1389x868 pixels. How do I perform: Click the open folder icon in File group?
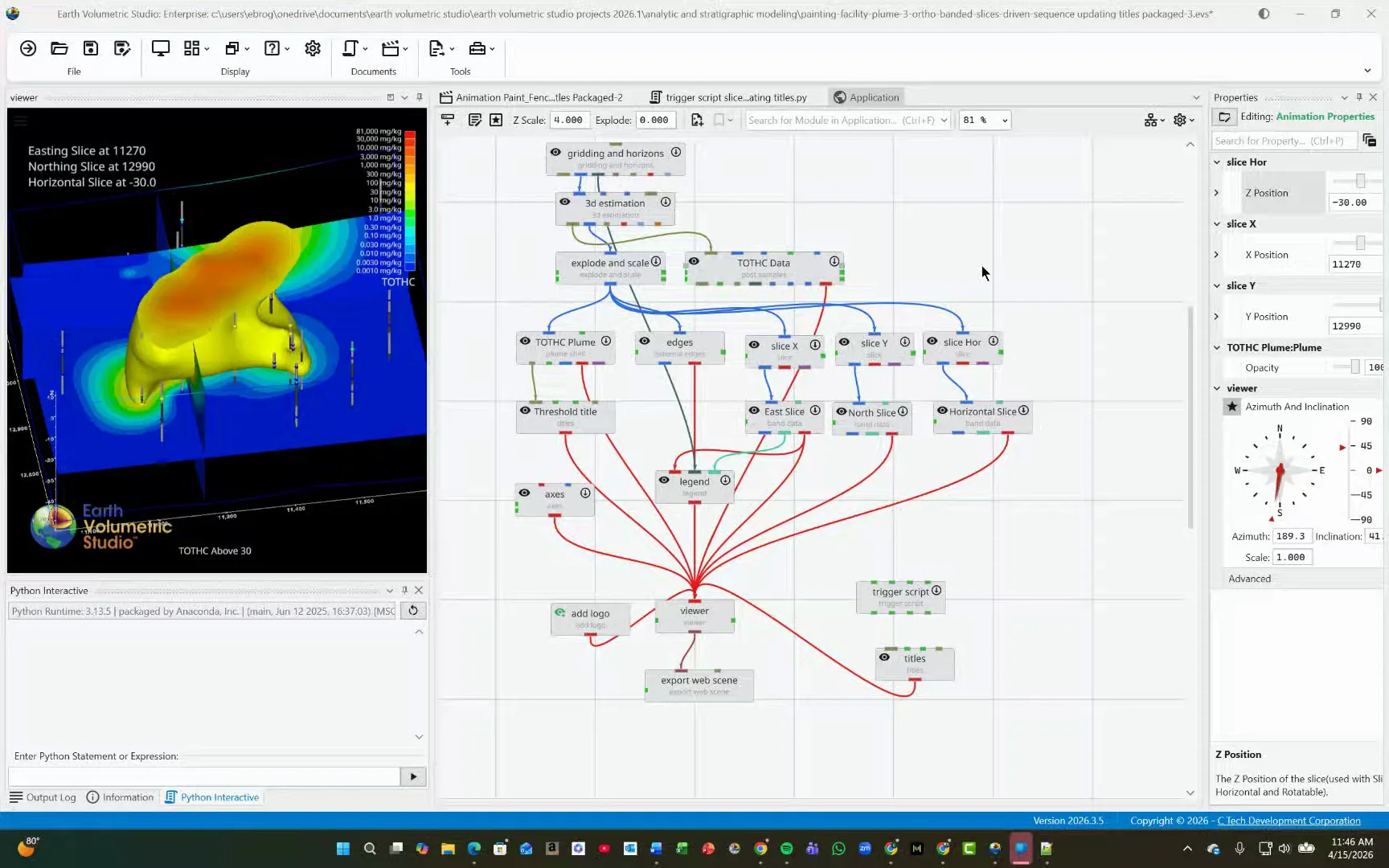pos(59,48)
